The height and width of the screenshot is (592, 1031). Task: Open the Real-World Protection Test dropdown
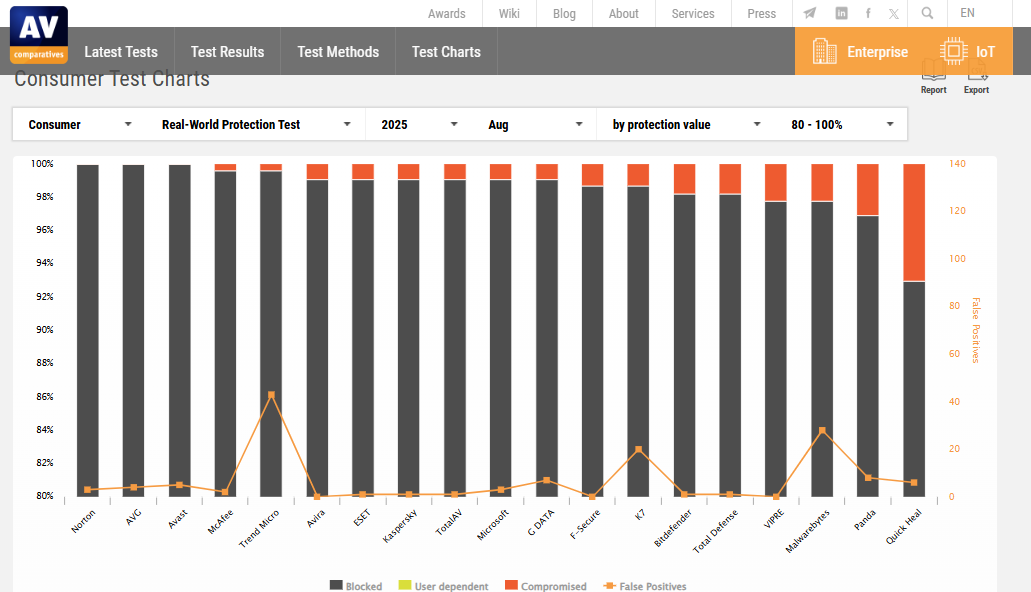point(256,124)
